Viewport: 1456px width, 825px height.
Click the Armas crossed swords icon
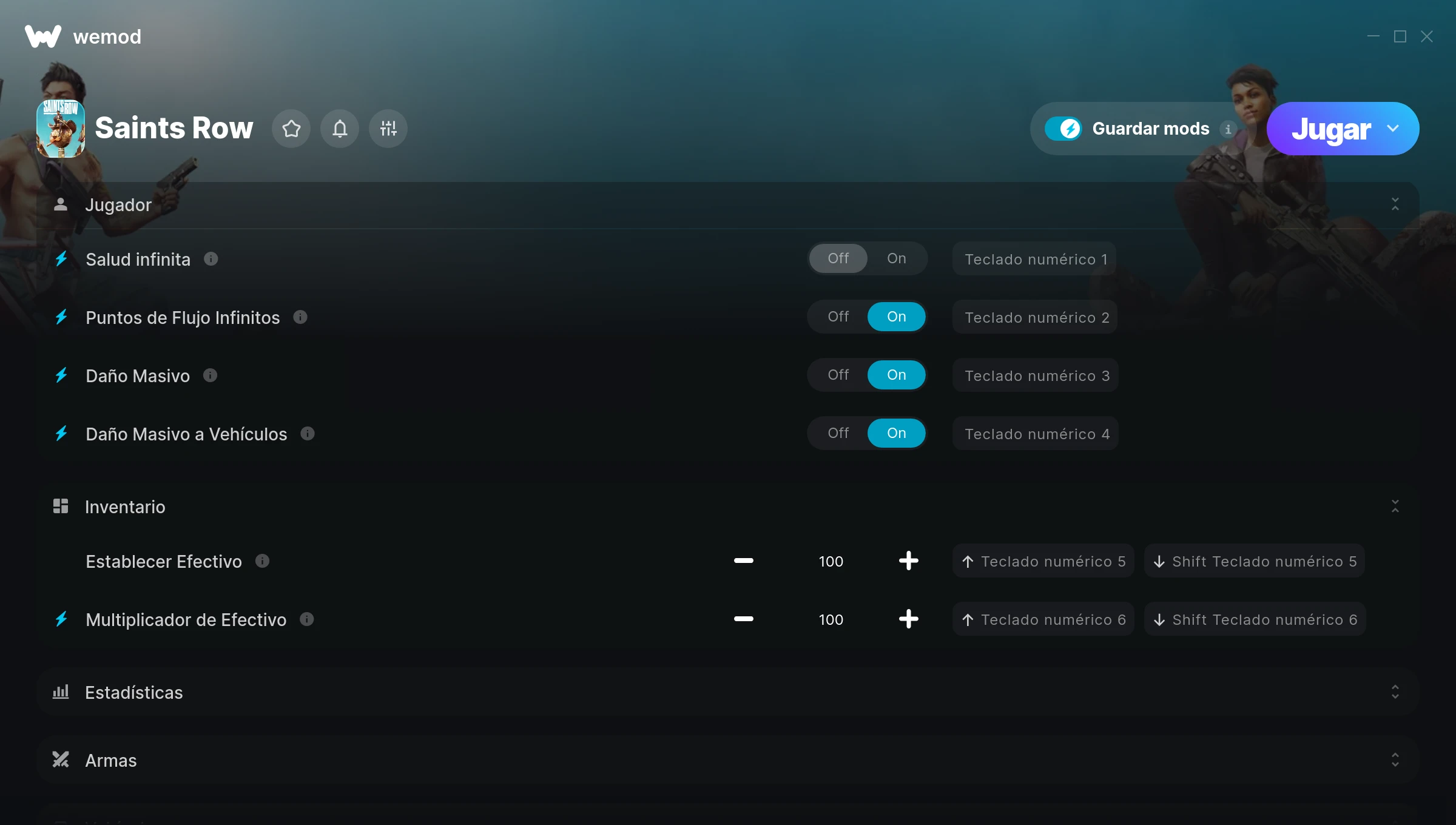[61, 760]
